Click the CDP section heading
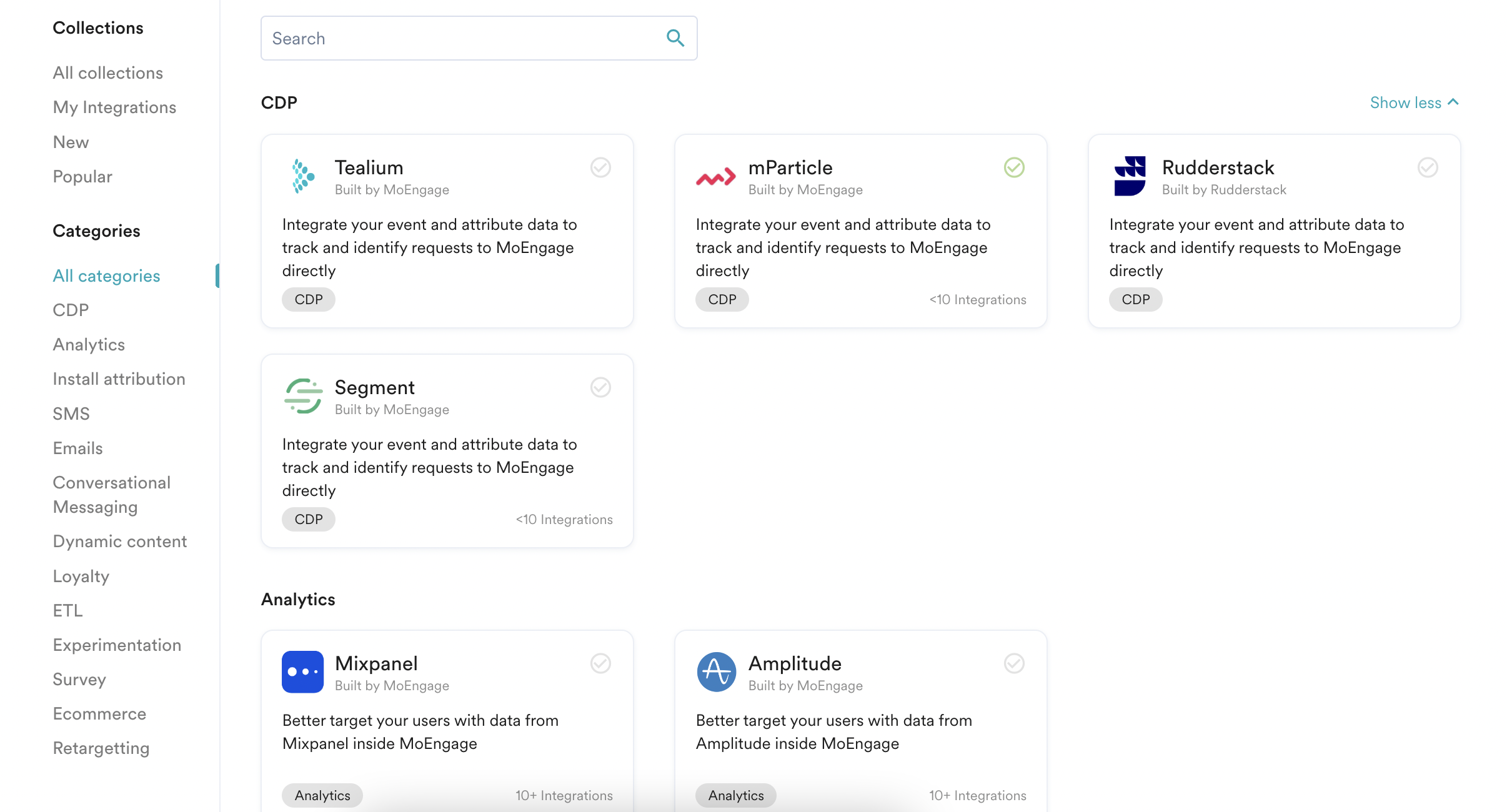 tap(279, 102)
